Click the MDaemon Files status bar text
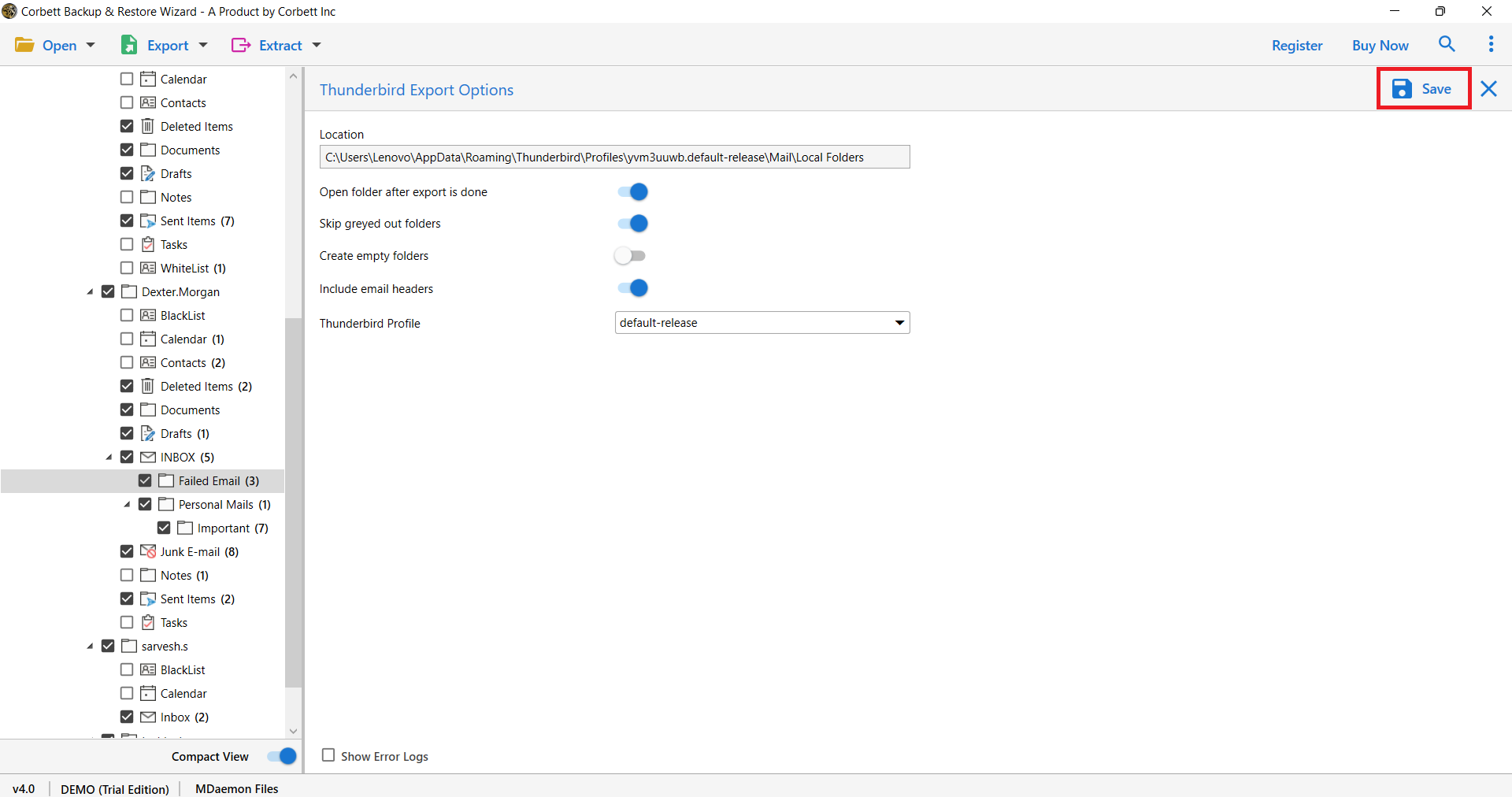The height and width of the screenshot is (797, 1512). pyautogui.click(x=237, y=788)
